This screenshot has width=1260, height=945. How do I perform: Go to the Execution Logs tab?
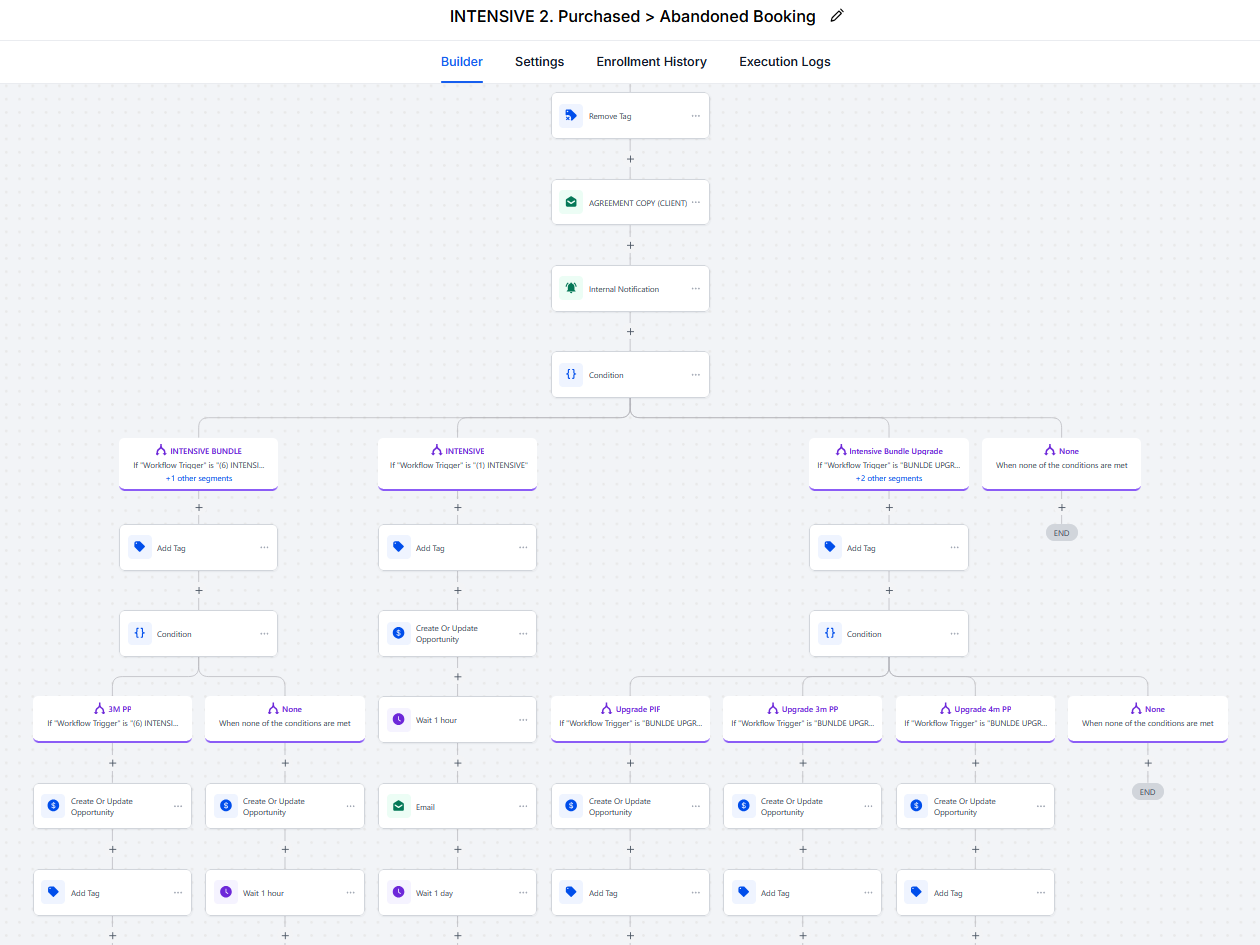coord(784,62)
